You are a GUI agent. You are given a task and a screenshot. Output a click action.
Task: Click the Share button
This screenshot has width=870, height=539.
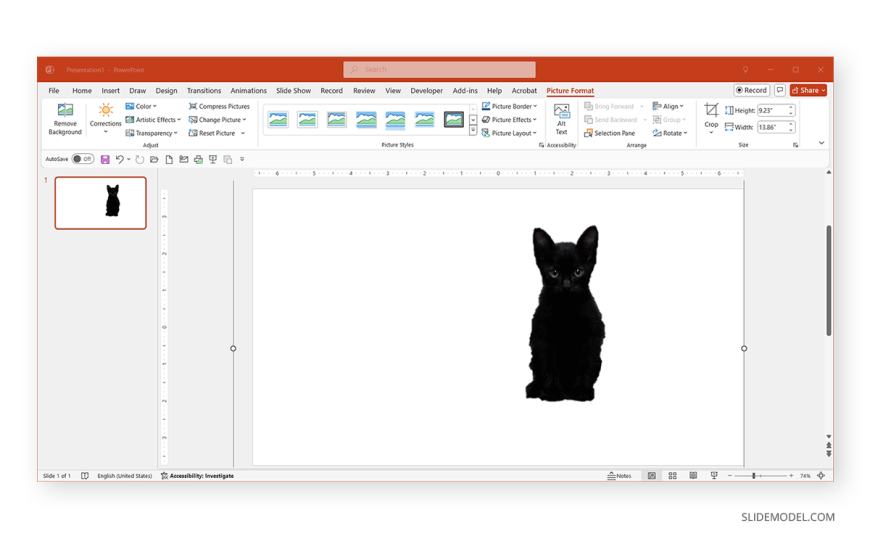(808, 90)
